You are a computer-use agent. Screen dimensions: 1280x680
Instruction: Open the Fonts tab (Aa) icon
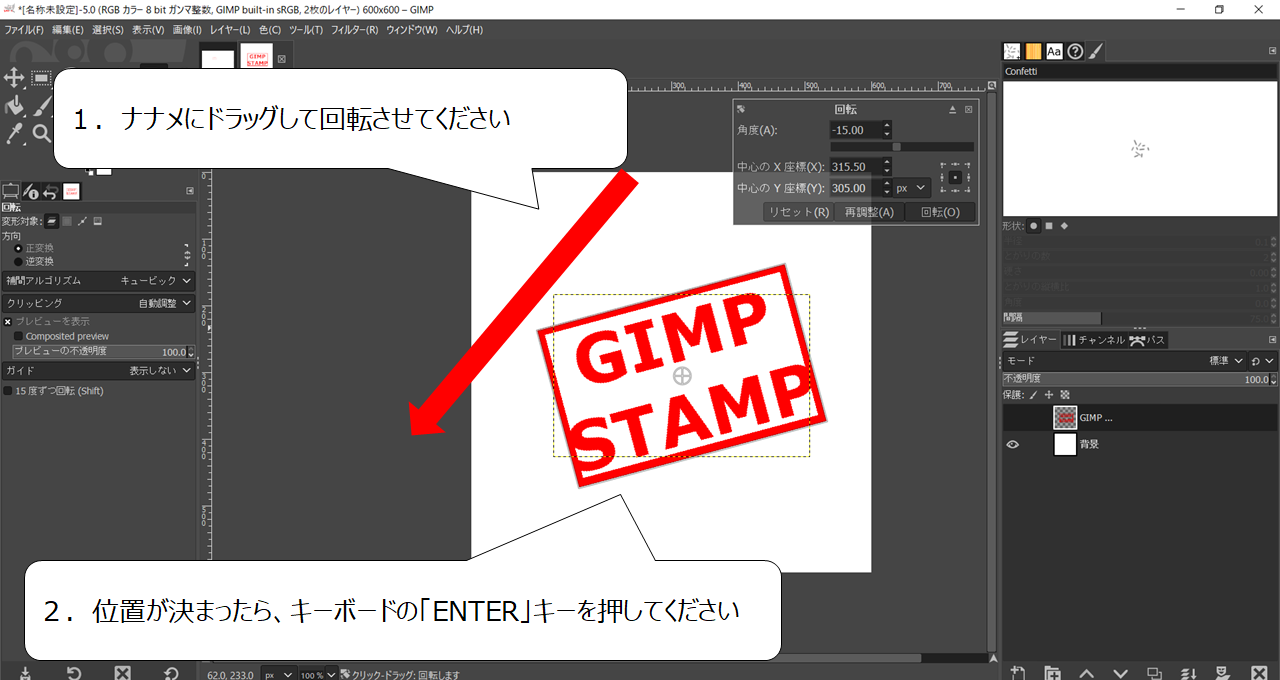click(1054, 51)
